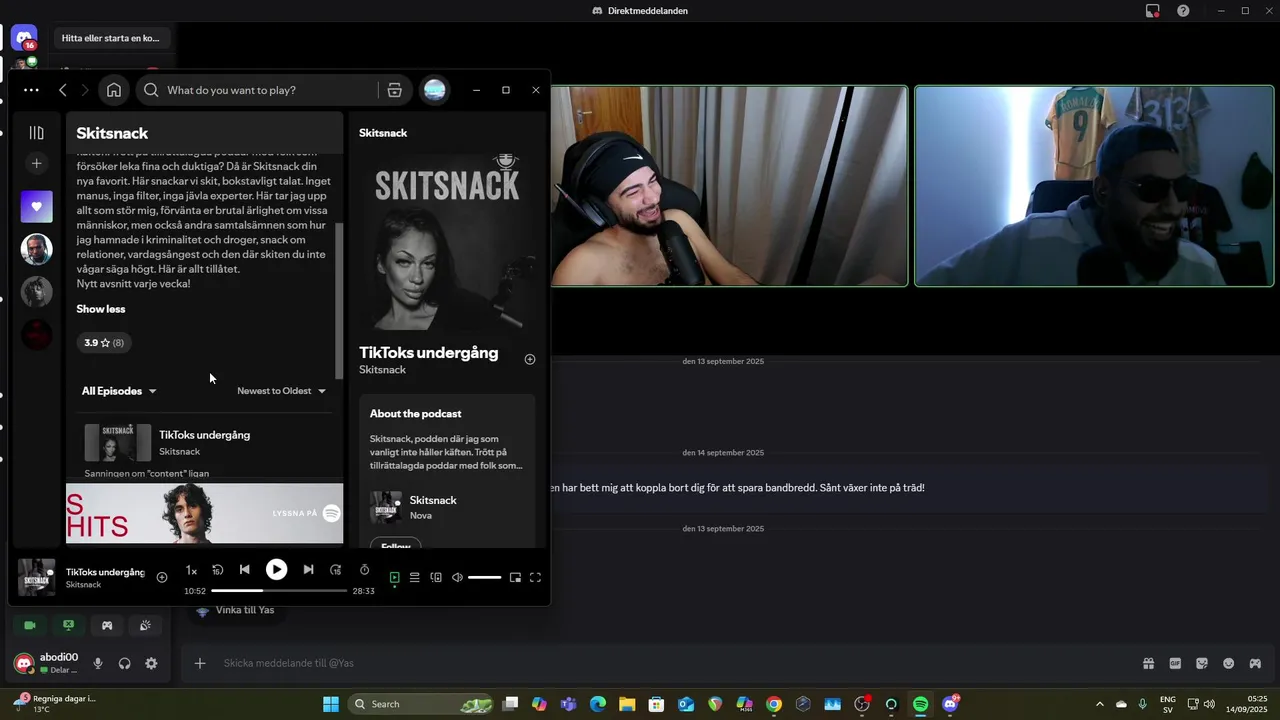
Task: Open Spotify's three-dot main menu
Action: click(x=31, y=90)
